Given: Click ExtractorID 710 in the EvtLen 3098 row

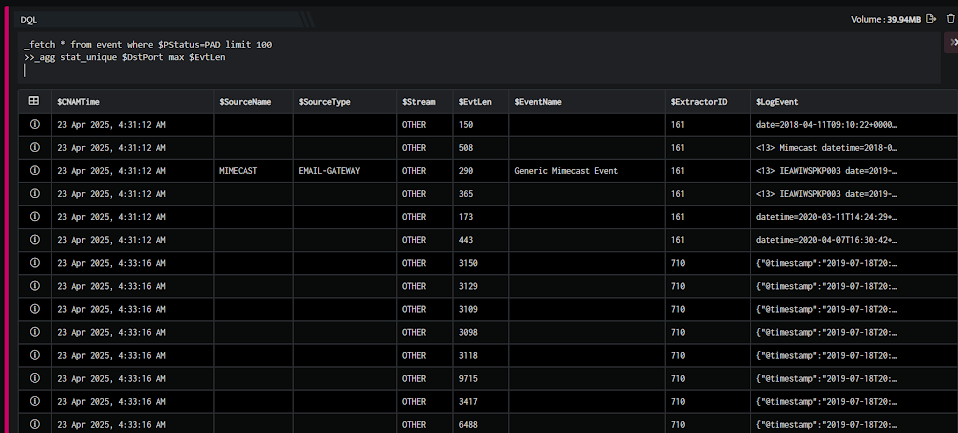Looking at the screenshot, I should (x=678, y=332).
